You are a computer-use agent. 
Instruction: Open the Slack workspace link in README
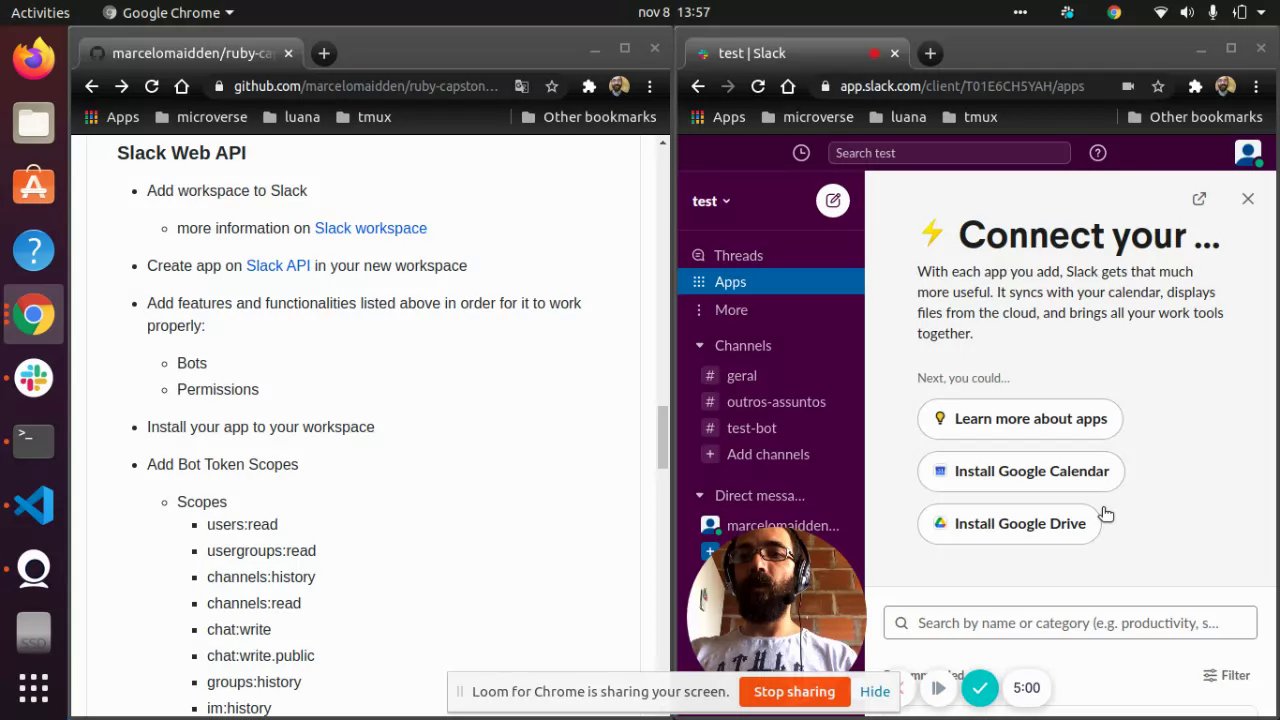click(x=371, y=228)
